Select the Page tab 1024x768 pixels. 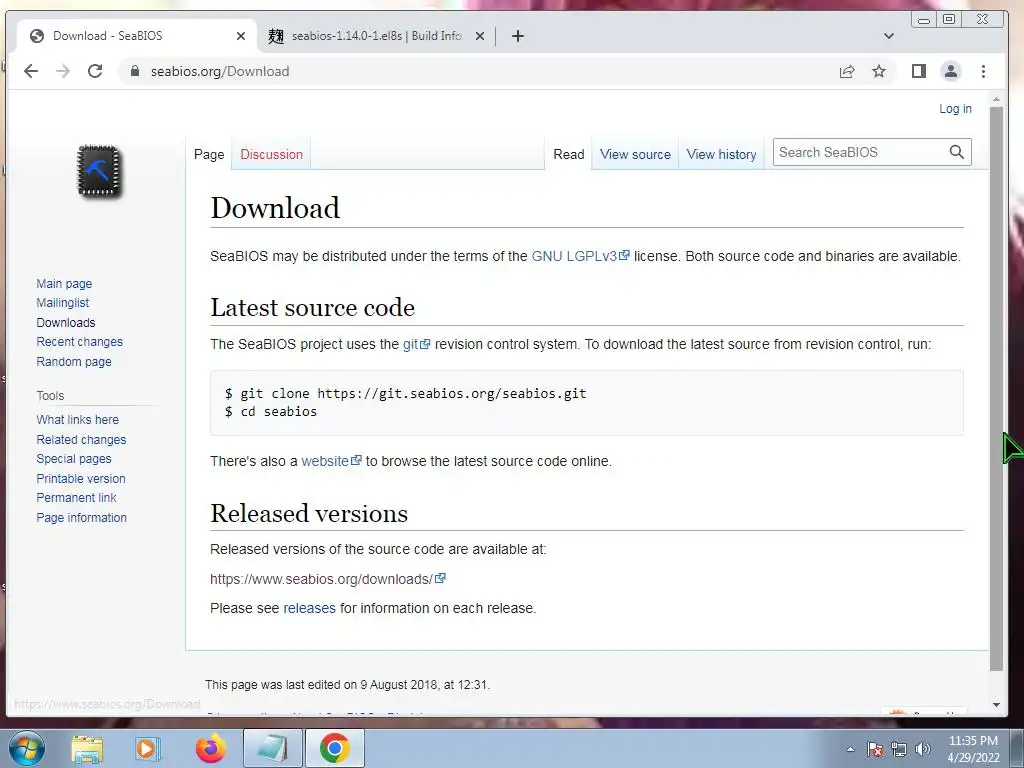pos(209,155)
